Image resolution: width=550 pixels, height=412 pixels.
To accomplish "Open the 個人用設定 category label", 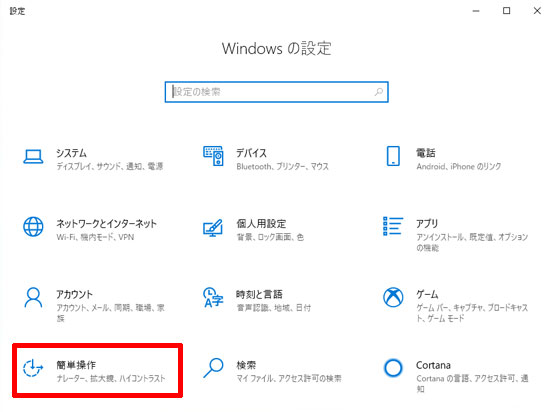I will coord(261,224).
